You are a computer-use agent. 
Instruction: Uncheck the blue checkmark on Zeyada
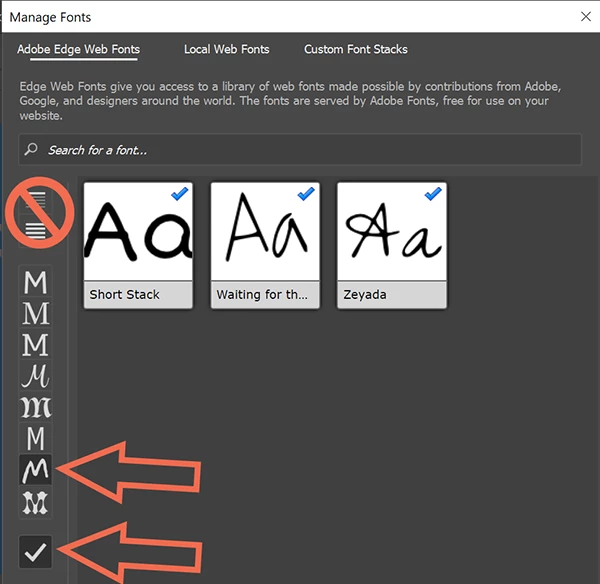[433, 194]
